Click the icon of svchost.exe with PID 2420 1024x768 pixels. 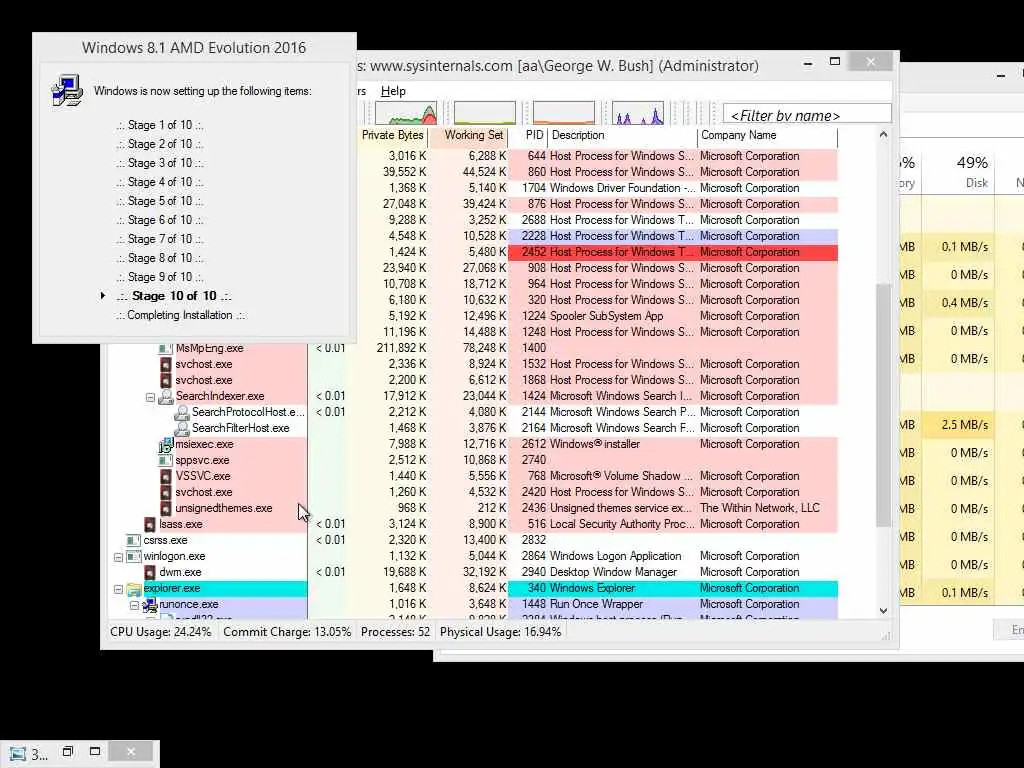pos(166,492)
